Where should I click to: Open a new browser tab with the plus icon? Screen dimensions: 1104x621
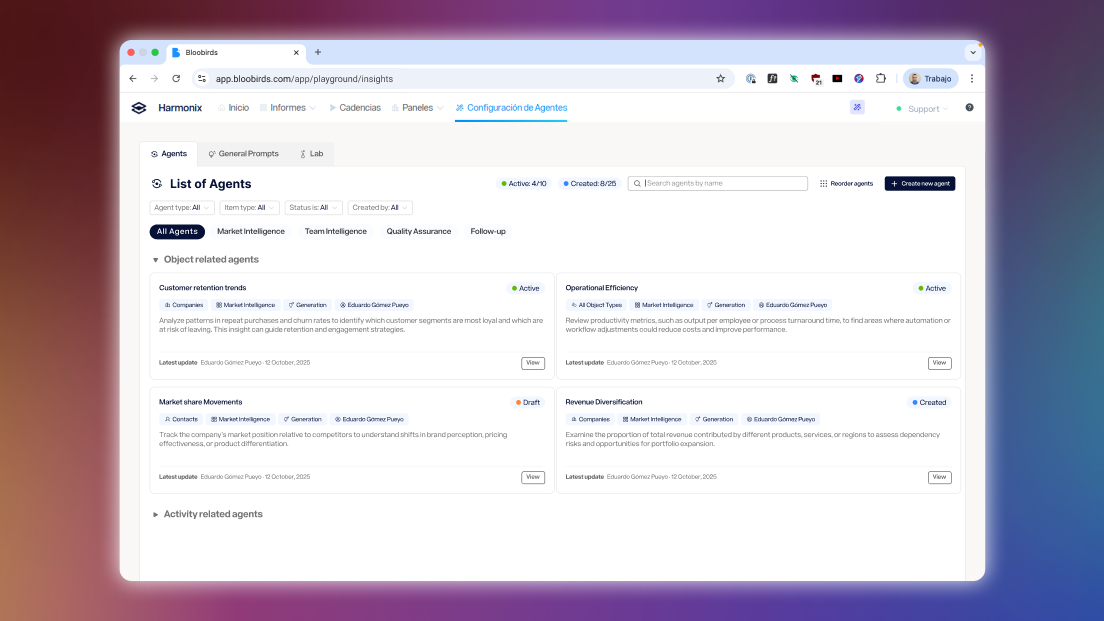tap(318, 52)
